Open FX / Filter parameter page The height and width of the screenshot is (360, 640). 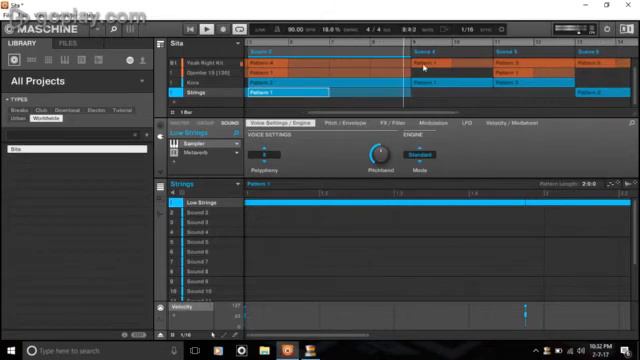(393, 123)
